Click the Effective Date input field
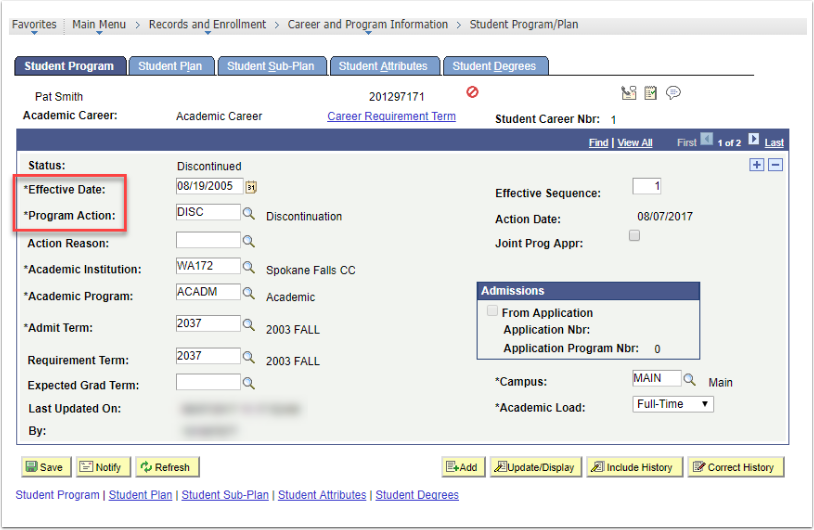This screenshot has height=530, width=814. point(209,186)
